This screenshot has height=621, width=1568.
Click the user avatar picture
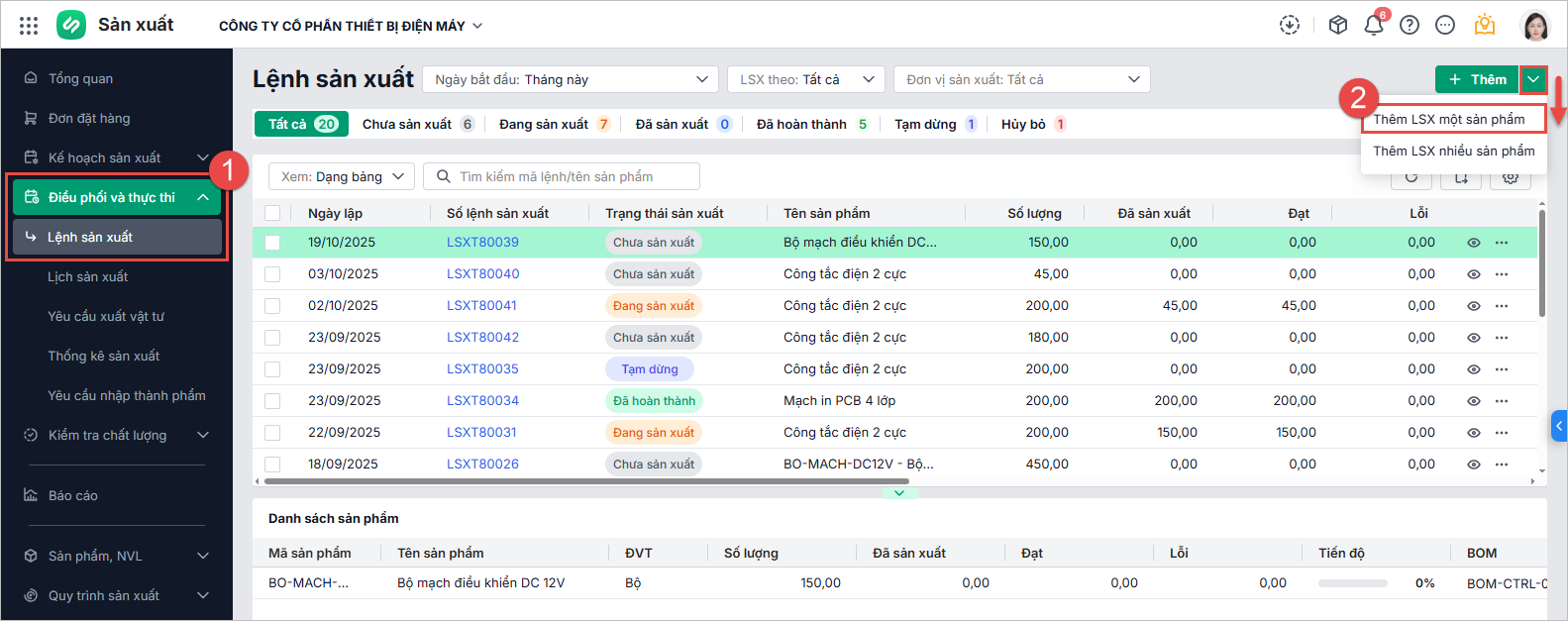(1534, 26)
